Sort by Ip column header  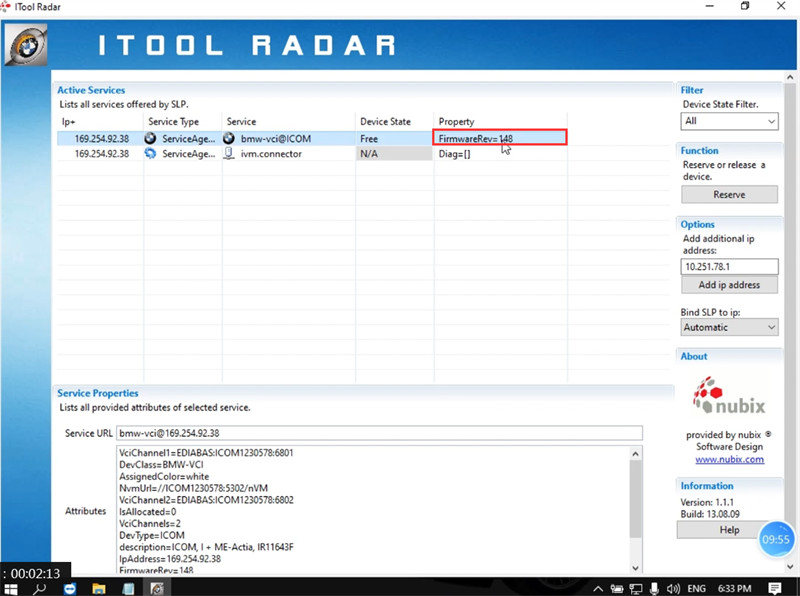pyautogui.click(x=100, y=121)
